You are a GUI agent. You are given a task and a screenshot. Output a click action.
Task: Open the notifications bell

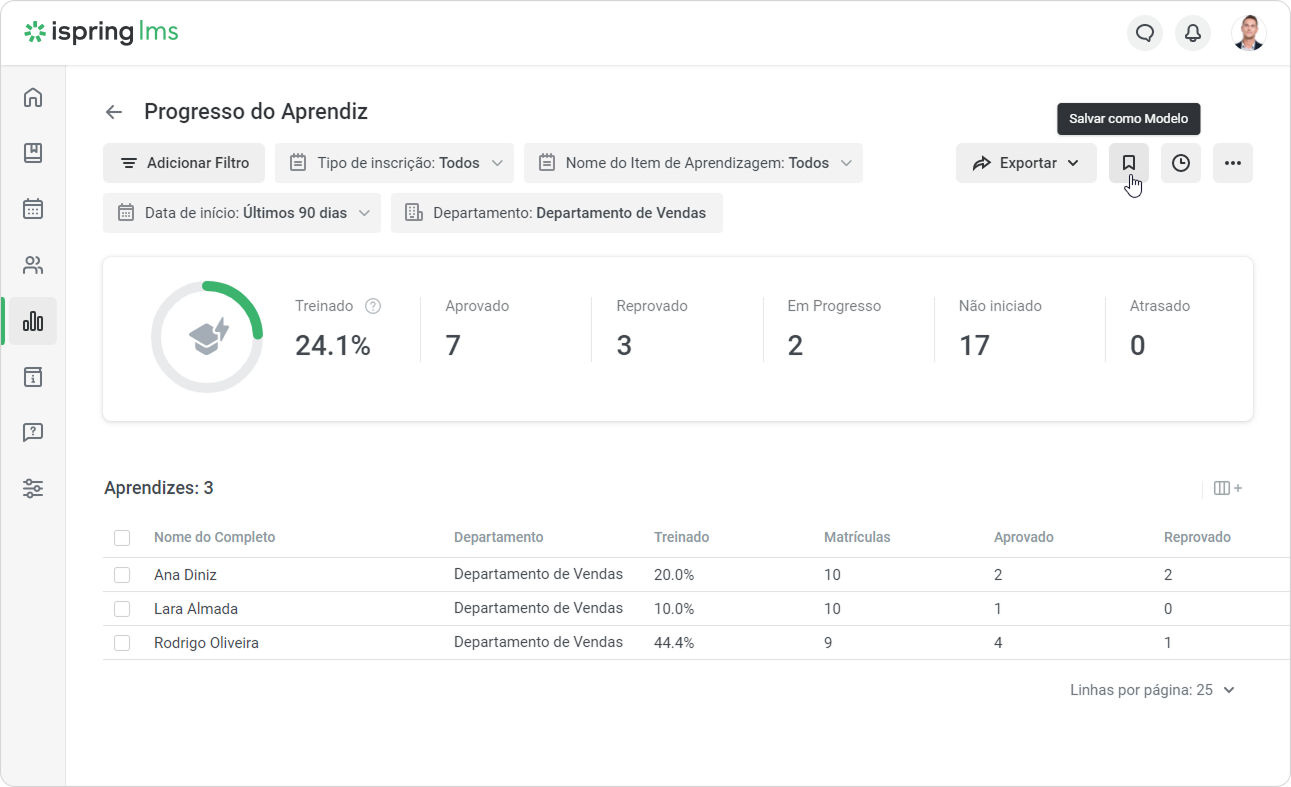pyautogui.click(x=1193, y=33)
